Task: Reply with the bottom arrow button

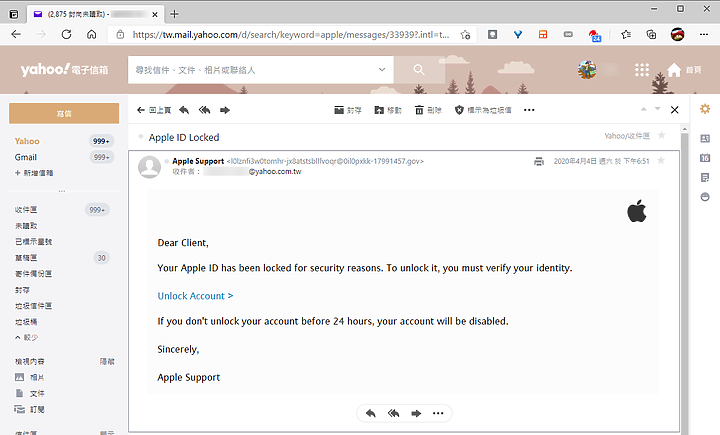Action: click(x=371, y=413)
